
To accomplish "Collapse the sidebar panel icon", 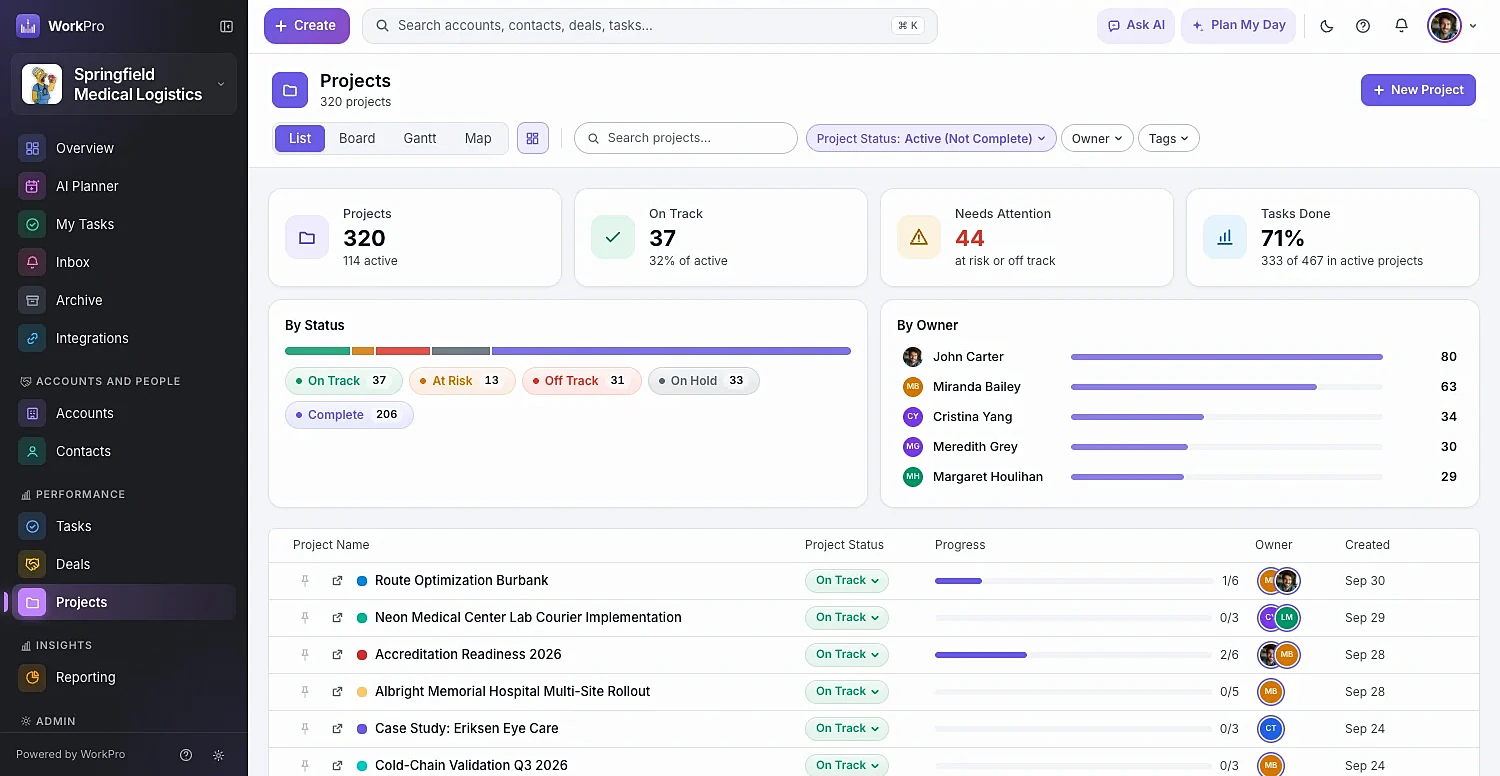I will point(226,26).
